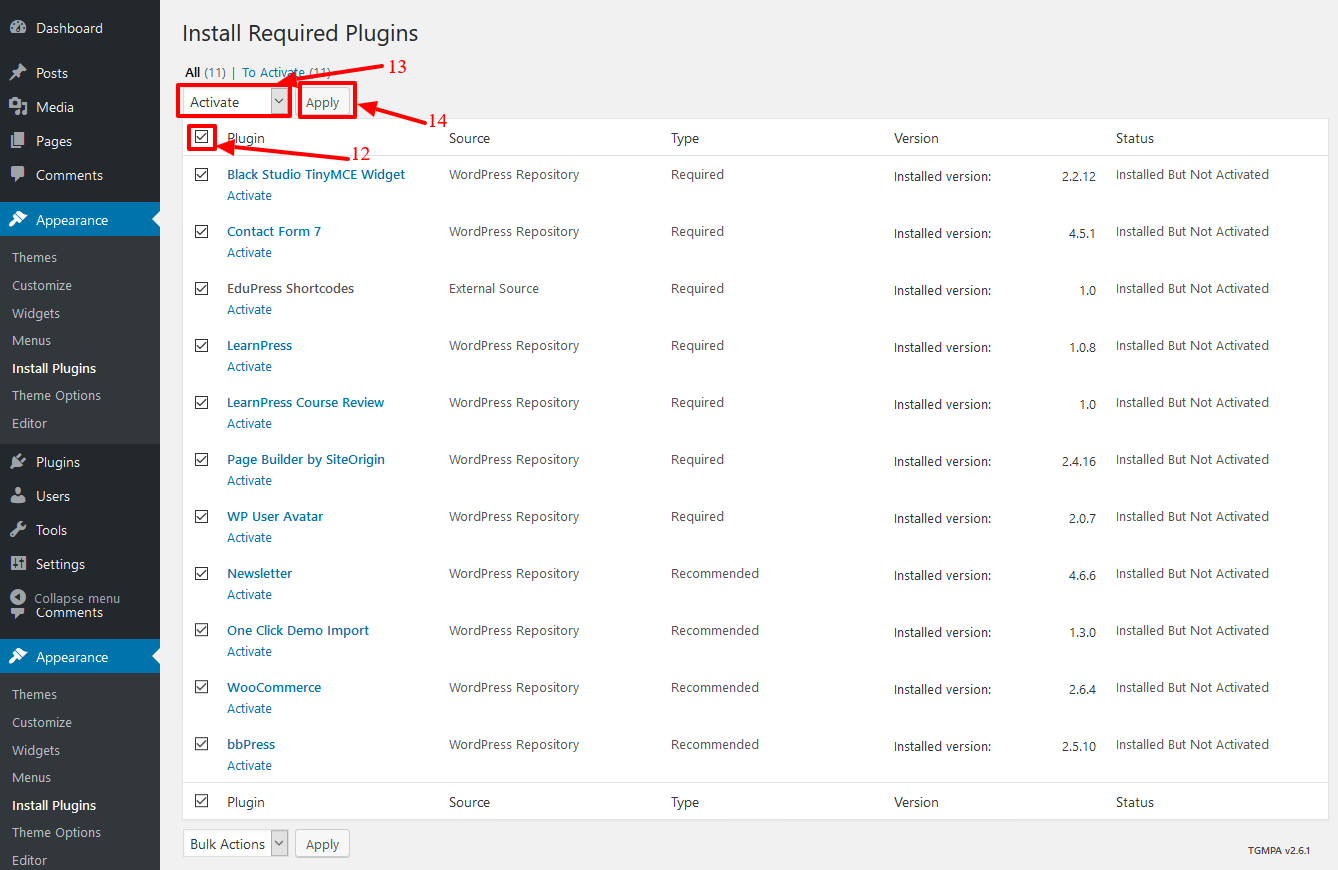This screenshot has height=870, width=1338.
Task: Click the External Source cell for EduPress
Action: (494, 288)
